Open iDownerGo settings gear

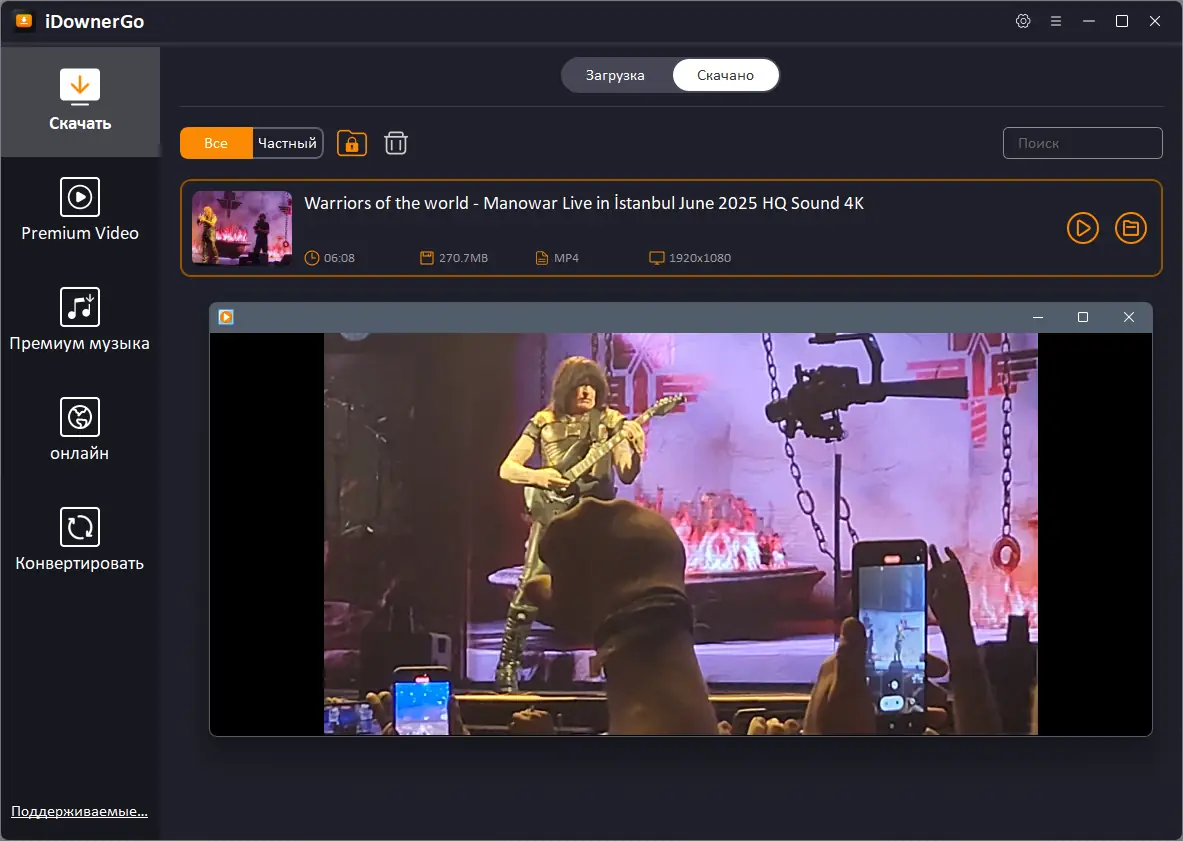point(1023,21)
